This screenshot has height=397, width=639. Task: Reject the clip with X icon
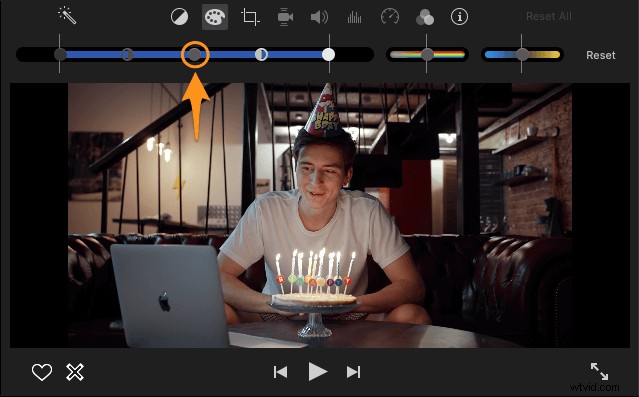click(x=75, y=372)
